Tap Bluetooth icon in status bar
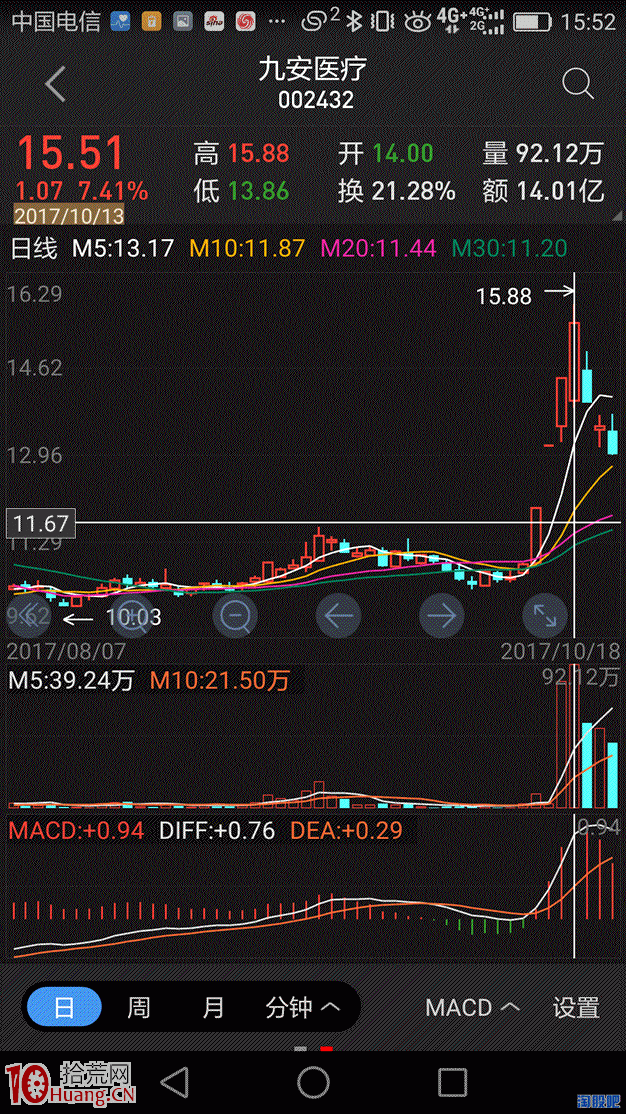Viewport: 626px width, 1114px height. (354, 21)
